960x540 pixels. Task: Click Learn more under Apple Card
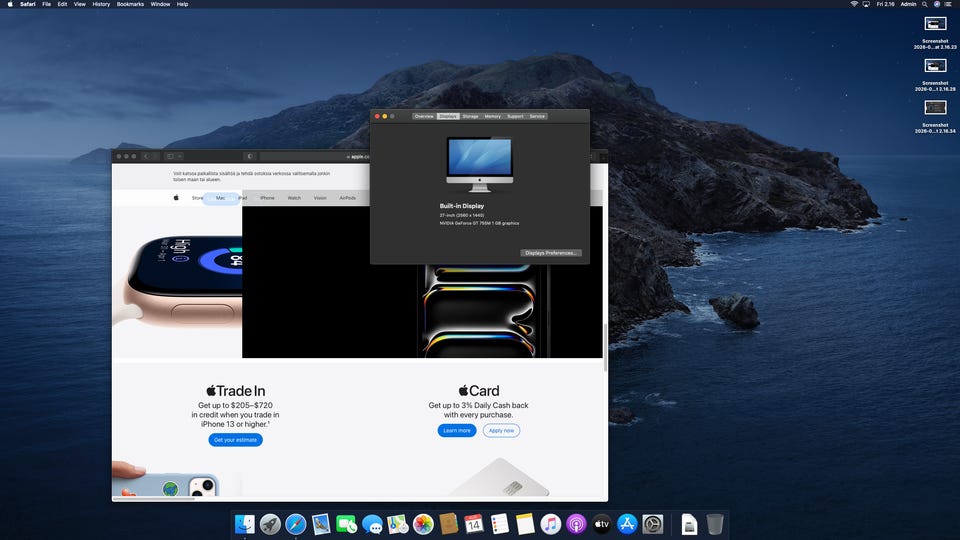(457, 430)
